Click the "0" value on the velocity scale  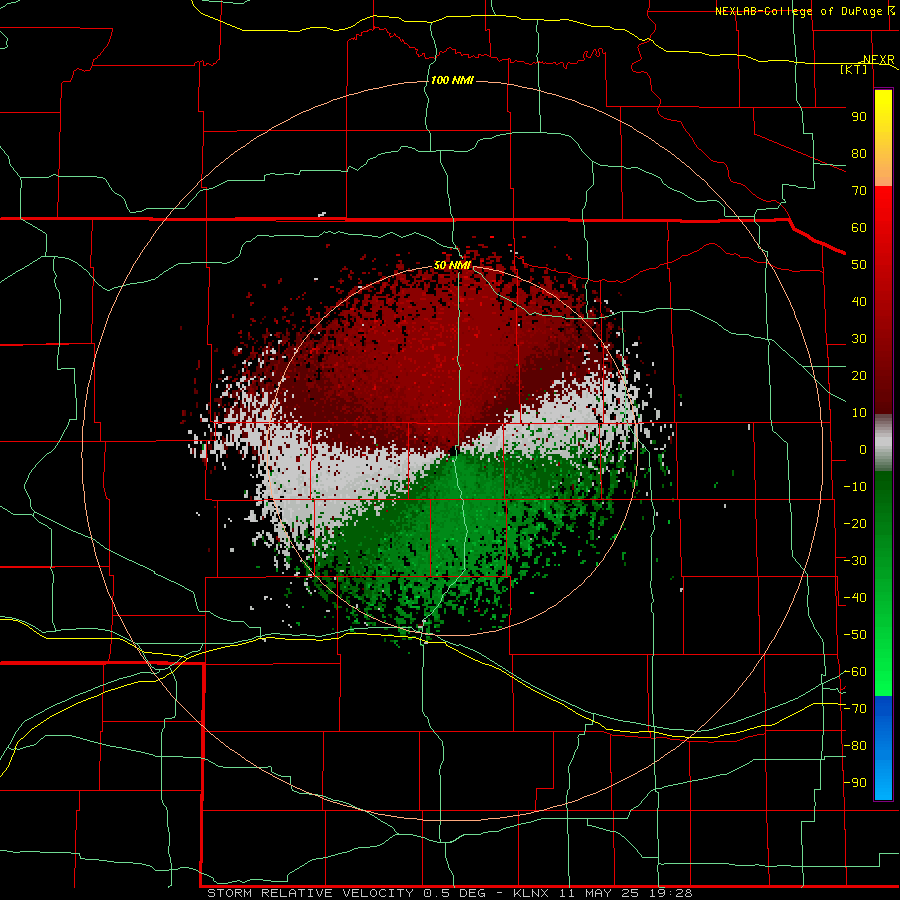[x=863, y=449]
